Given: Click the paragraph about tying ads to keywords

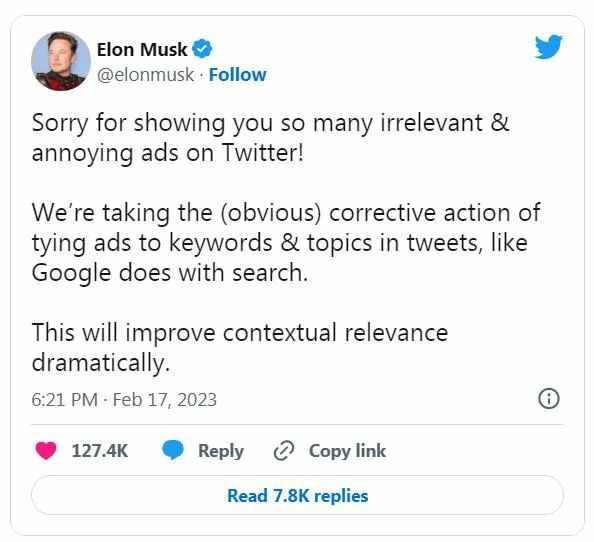Looking at the screenshot, I should (286, 242).
